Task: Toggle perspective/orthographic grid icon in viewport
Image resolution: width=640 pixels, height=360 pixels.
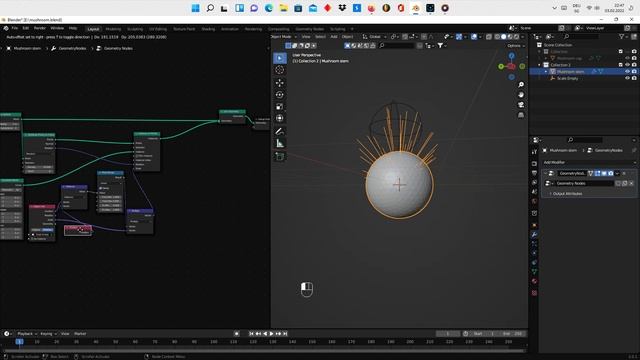Action: click(x=521, y=115)
